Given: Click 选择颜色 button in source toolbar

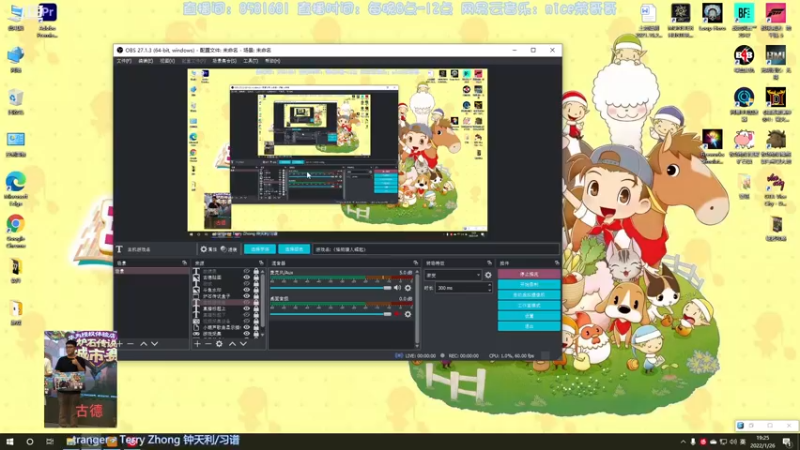Looking at the screenshot, I should click(294, 249).
